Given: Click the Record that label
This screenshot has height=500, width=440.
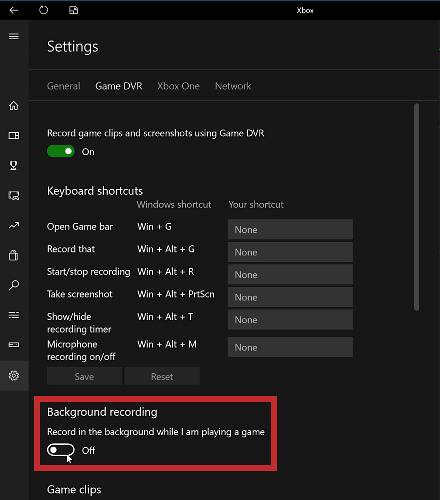Looking at the screenshot, I should pyautogui.click(x=71, y=249).
